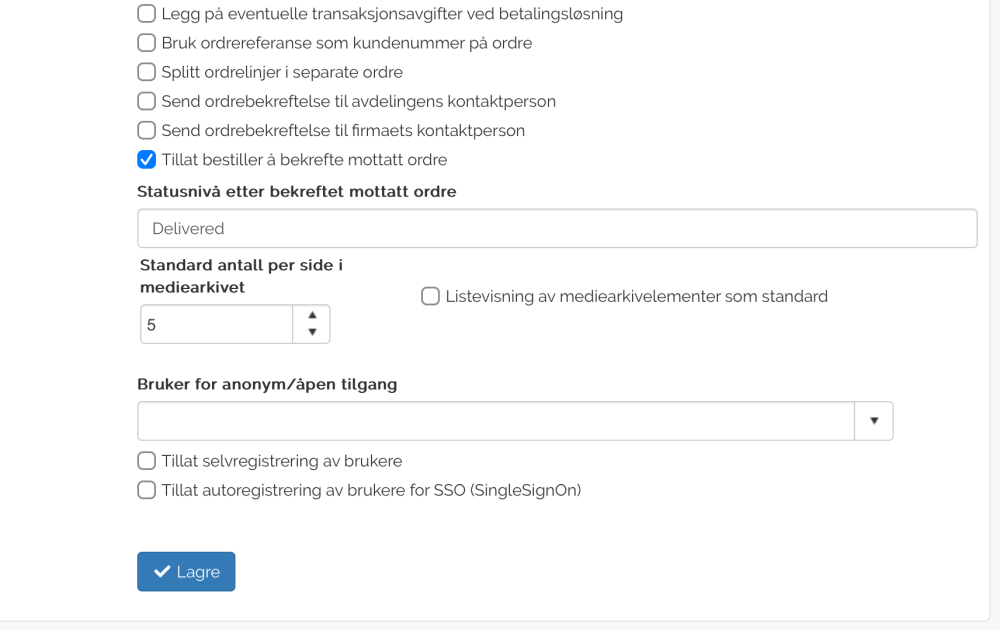
Task: Enable transaksjonsavgifter ved betalingsløsning checkbox
Action: coord(147,14)
